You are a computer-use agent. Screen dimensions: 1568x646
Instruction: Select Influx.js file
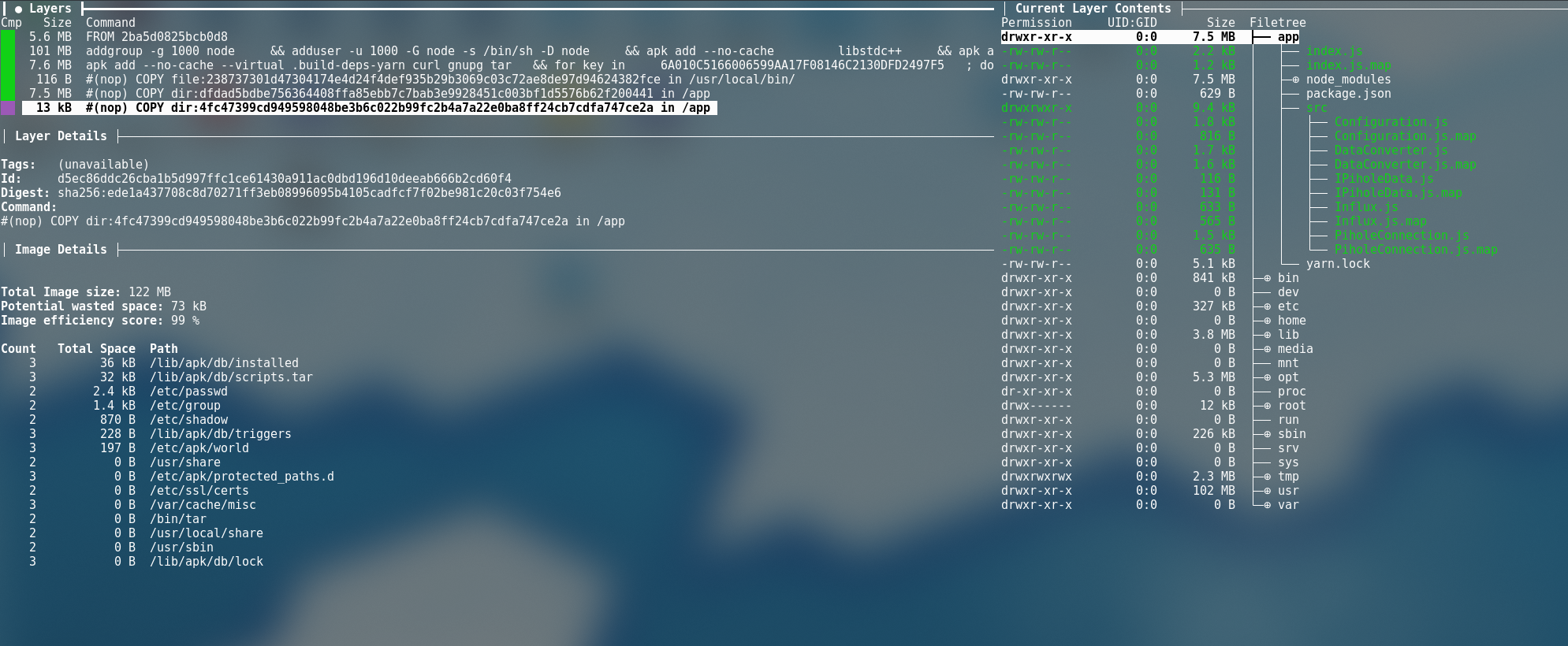click(1366, 207)
